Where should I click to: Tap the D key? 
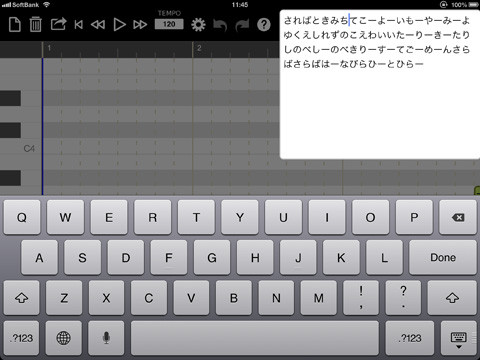click(126, 258)
